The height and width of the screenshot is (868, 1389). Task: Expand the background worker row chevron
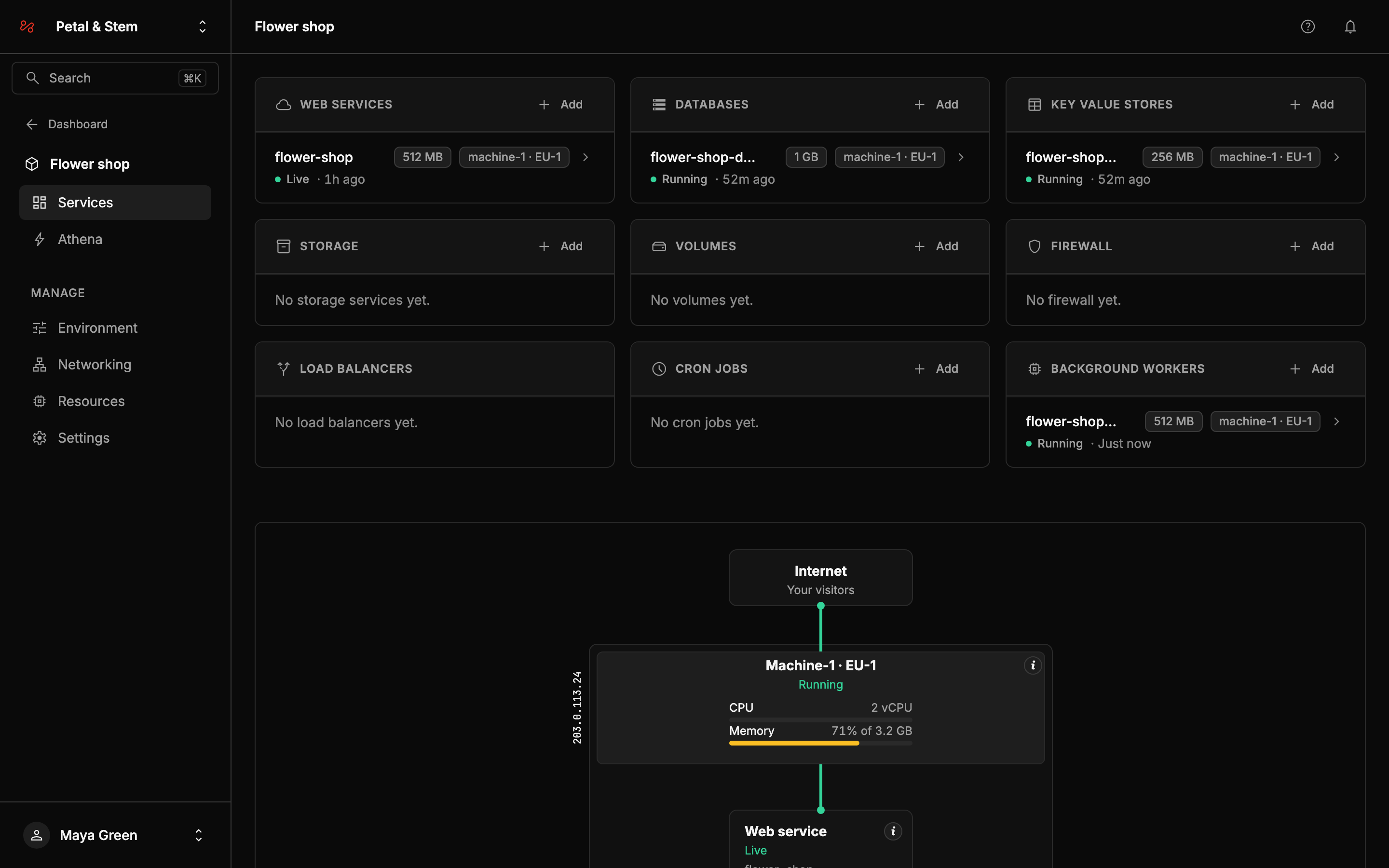(1336, 421)
